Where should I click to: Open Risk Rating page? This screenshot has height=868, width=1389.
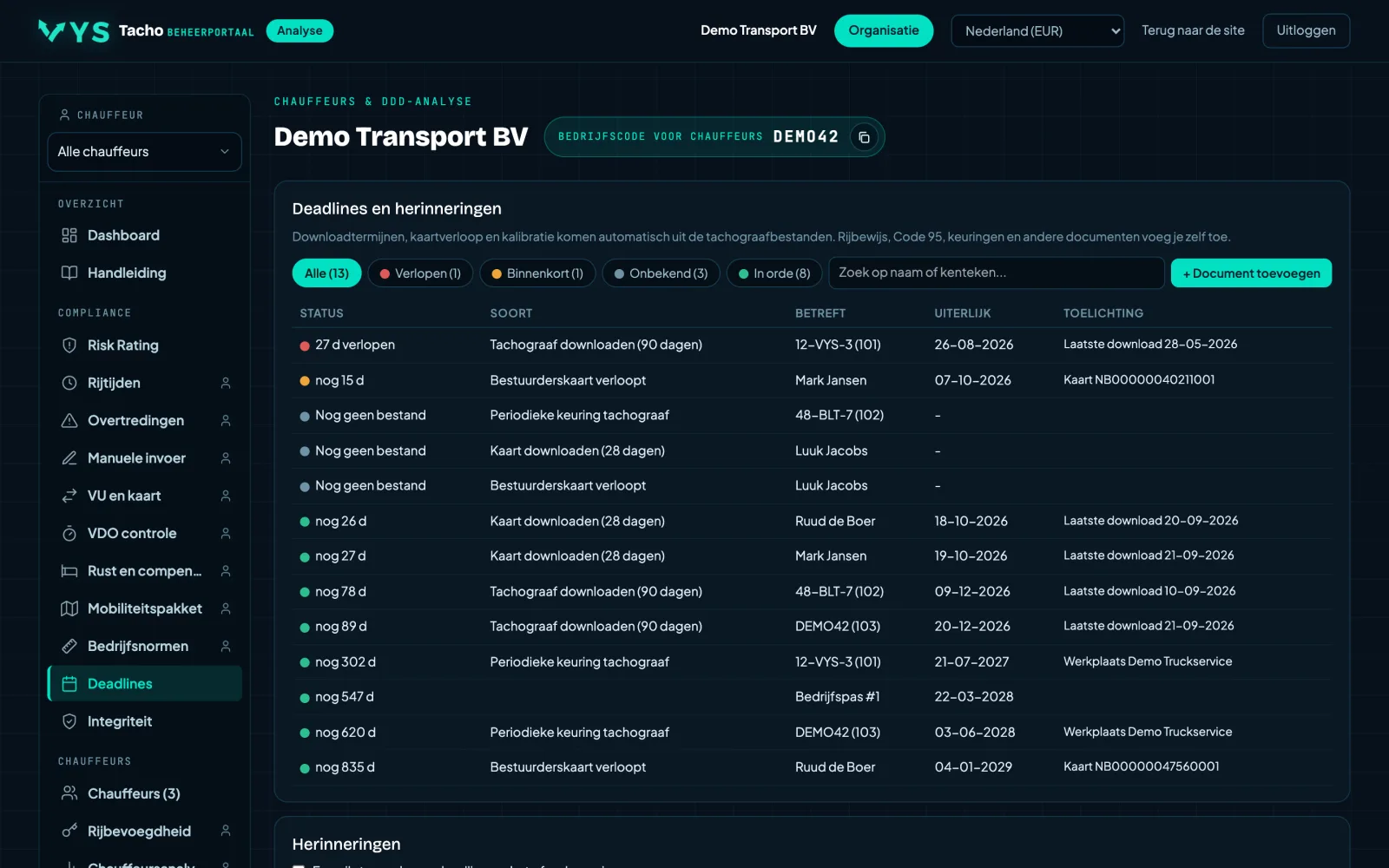point(144,345)
